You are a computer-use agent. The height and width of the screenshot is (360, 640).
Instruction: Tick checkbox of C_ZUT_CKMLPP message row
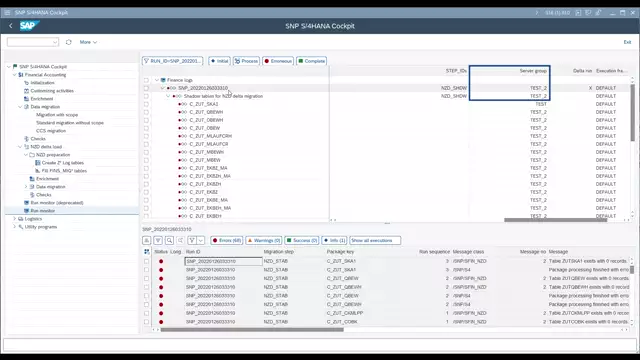point(147,313)
